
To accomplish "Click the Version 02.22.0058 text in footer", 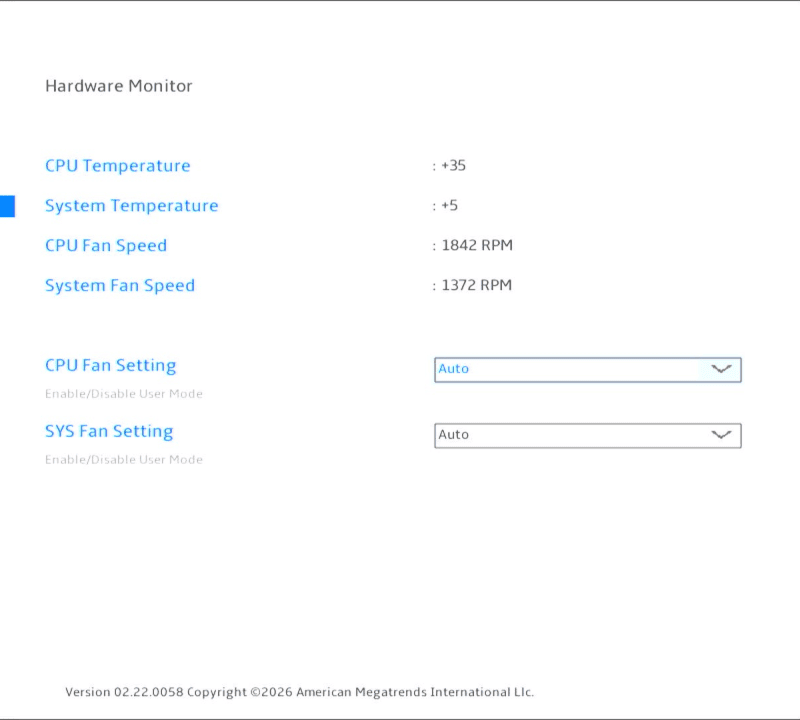I will pyautogui.click(x=124, y=692).
